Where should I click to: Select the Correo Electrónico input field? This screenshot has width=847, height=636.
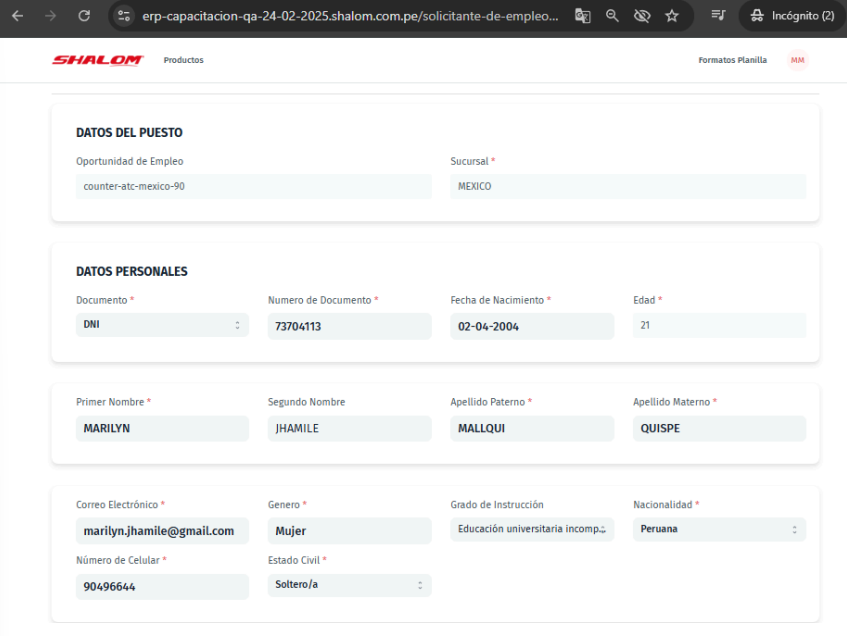[x=162, y=531]
